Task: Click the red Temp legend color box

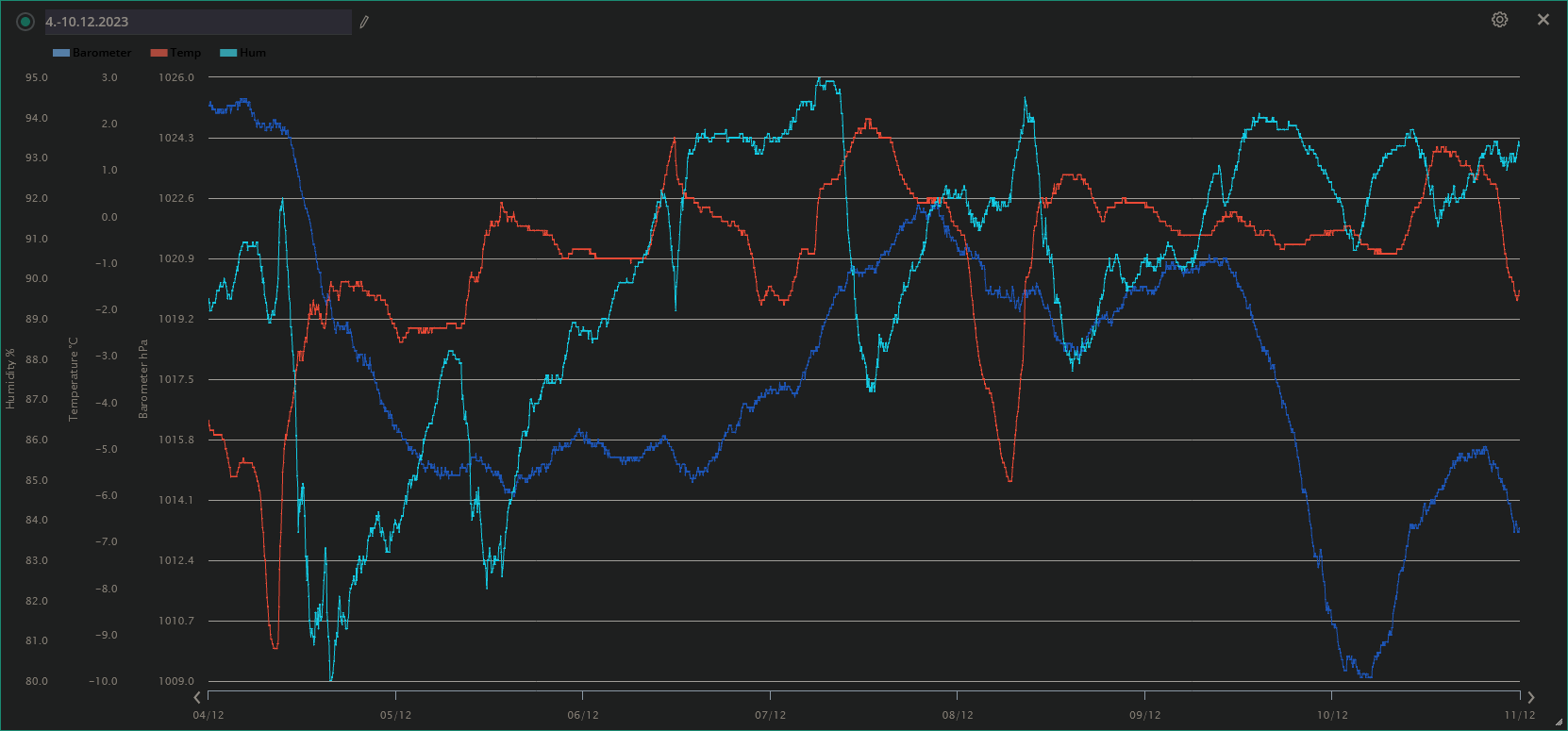Action: [158, 53]
